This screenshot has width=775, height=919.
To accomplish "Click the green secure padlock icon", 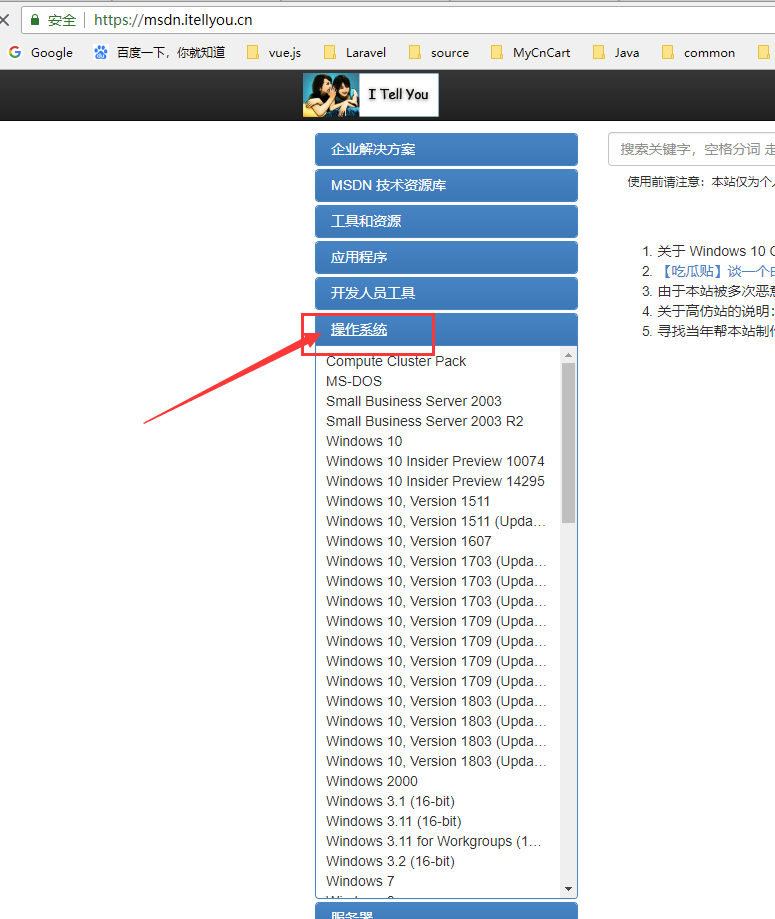I will pos(35,20).
